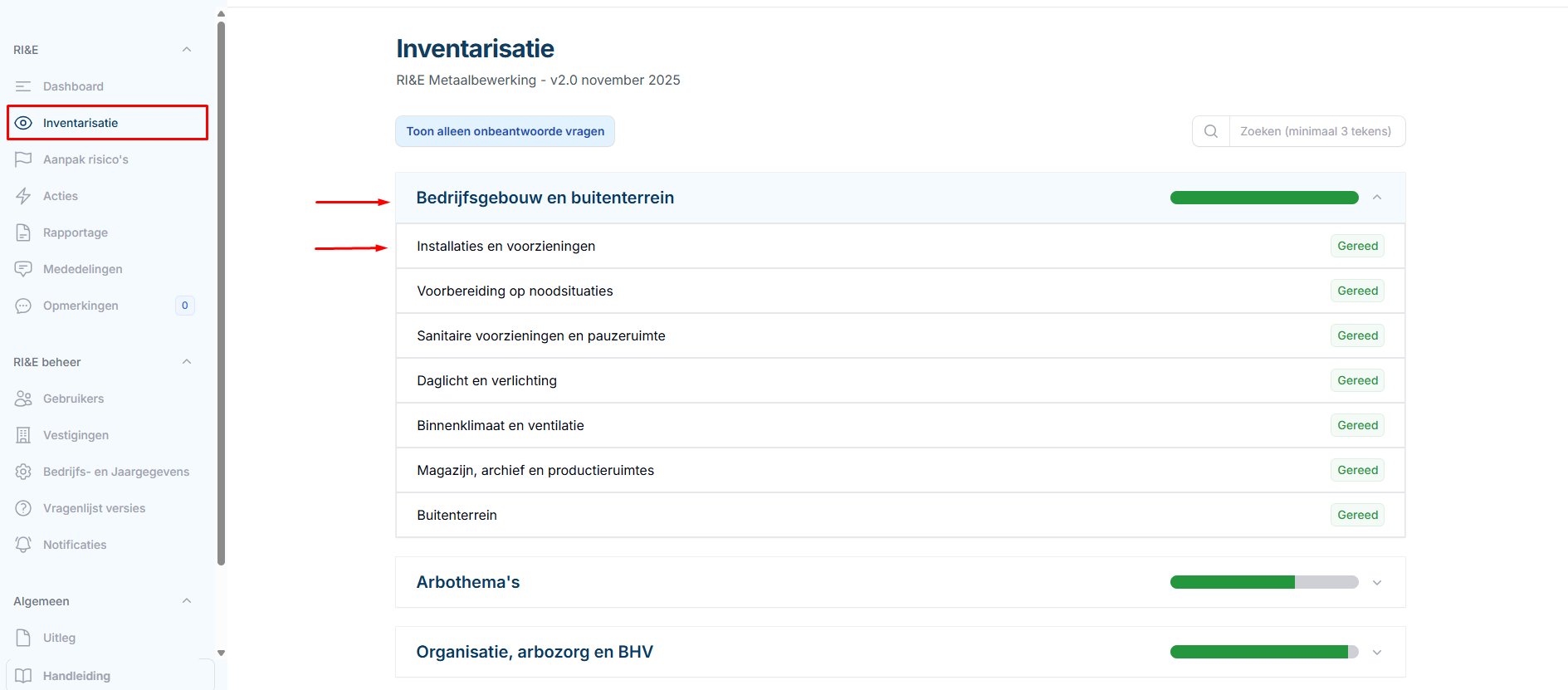The width and height of the screenshot is (1568, 690).
Task: Expand the Arbothema's section chevron
Action: (1377, 582)
